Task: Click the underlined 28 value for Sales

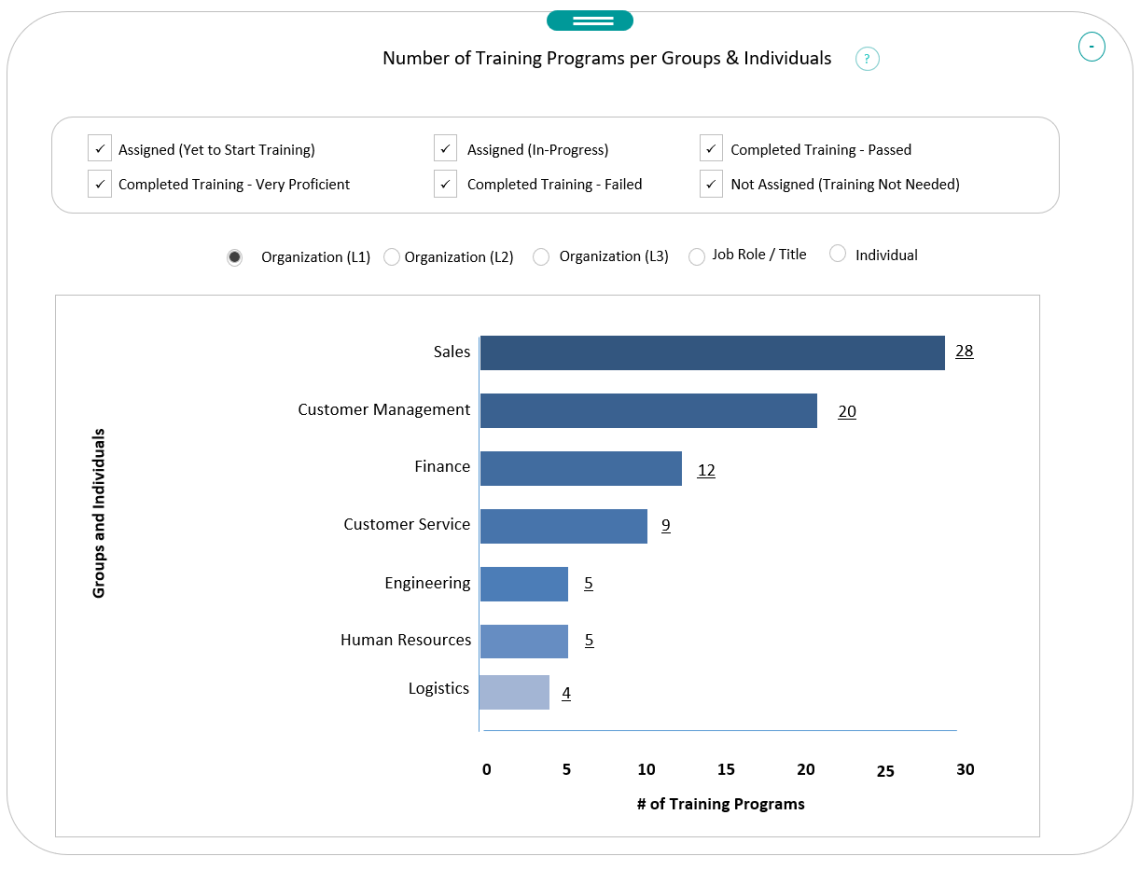Action: point(964,351)
